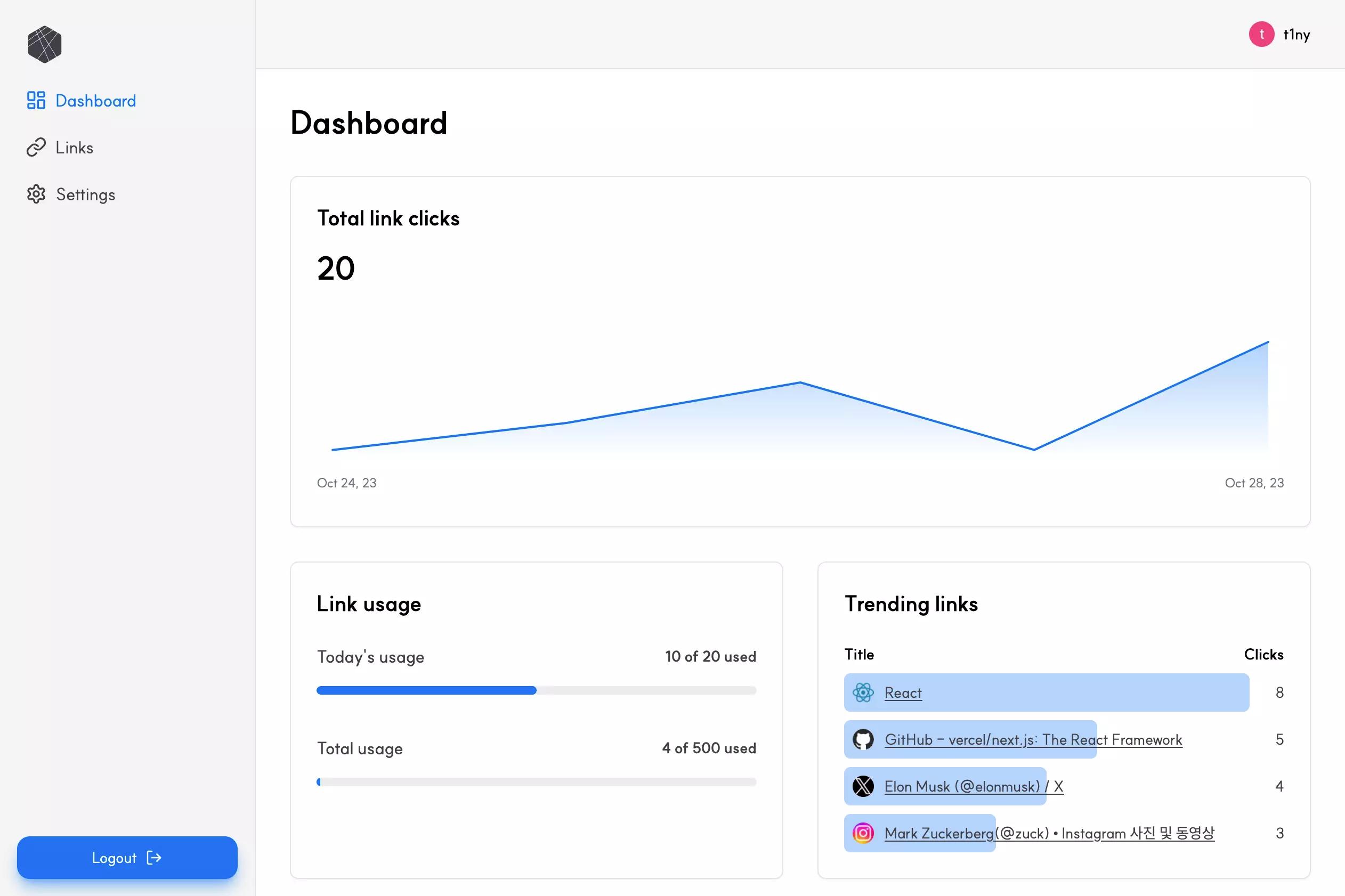Viewport: 1345px width, 896px height.
Task: Click the "Today's usage" label
Action: (371, 657)
